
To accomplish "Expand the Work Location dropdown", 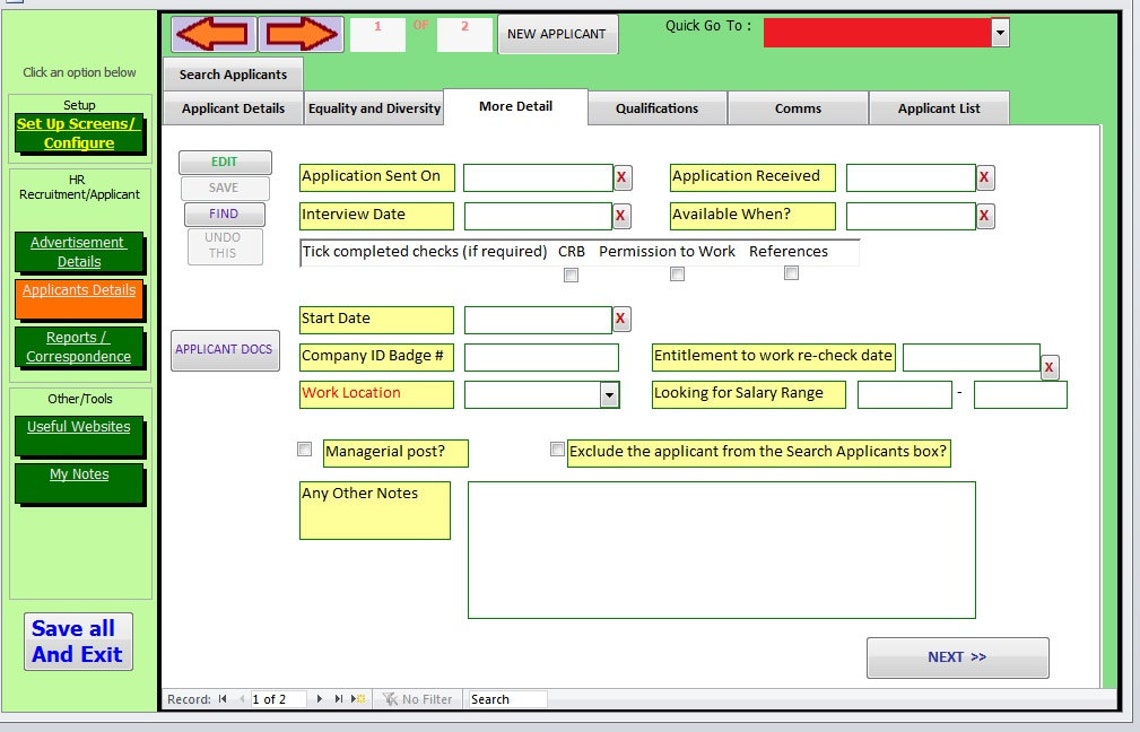I will [x=607, y=395].
